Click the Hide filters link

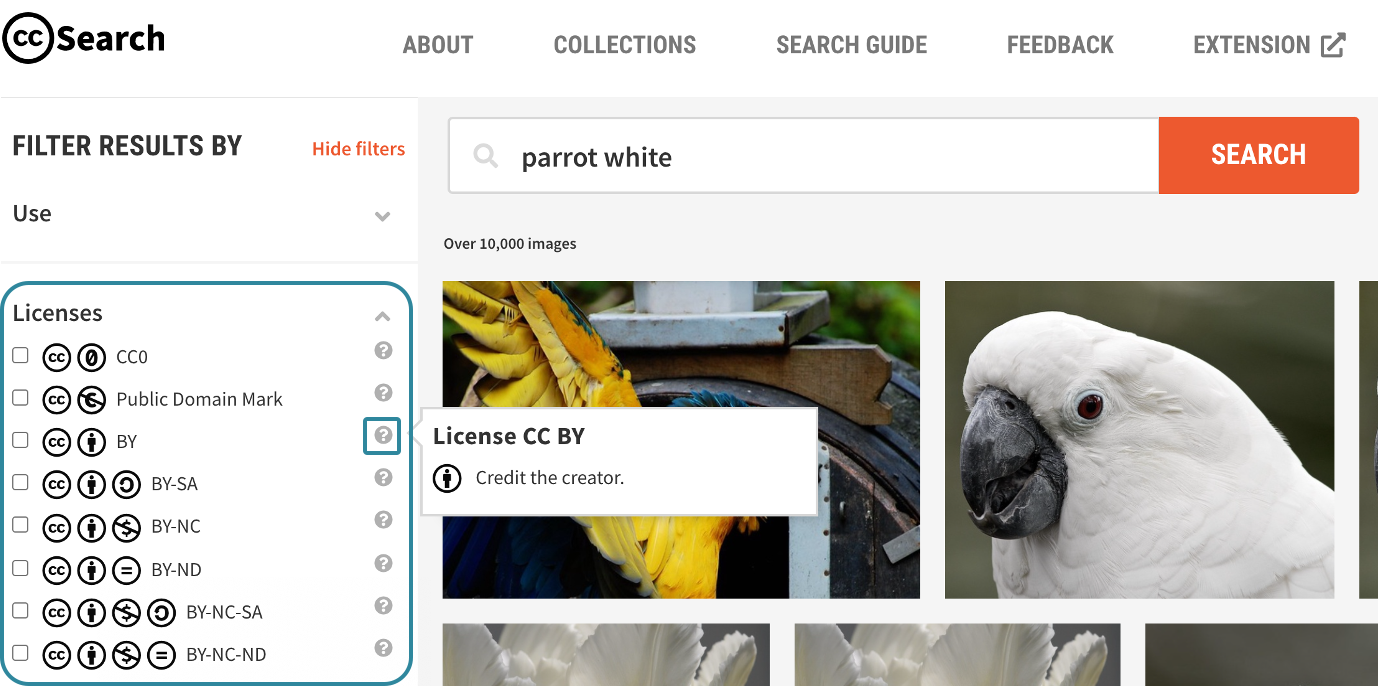tap(358, 148)
